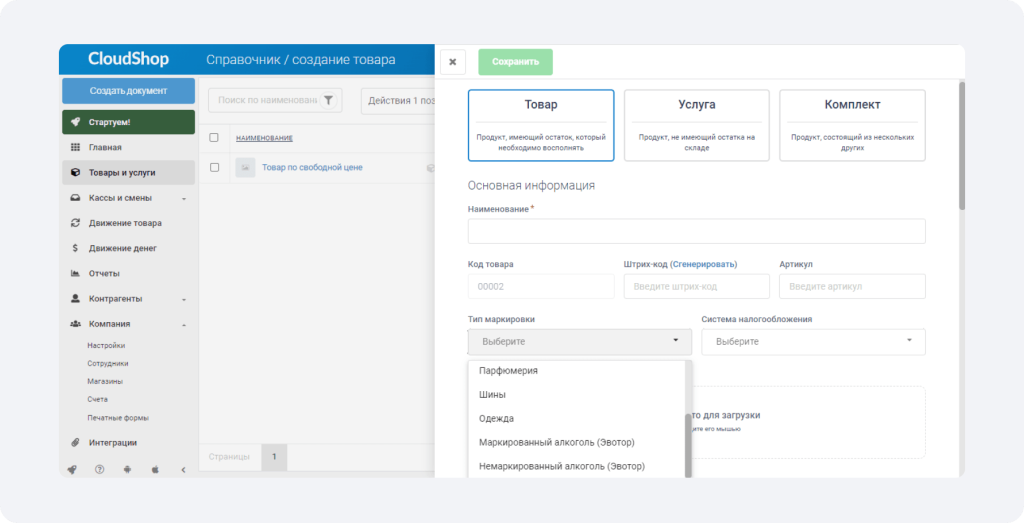This screenshot has width=1024, height=523.
Task: Collapse the sidebar with the chevron icon
Action: tap(184, 469)
